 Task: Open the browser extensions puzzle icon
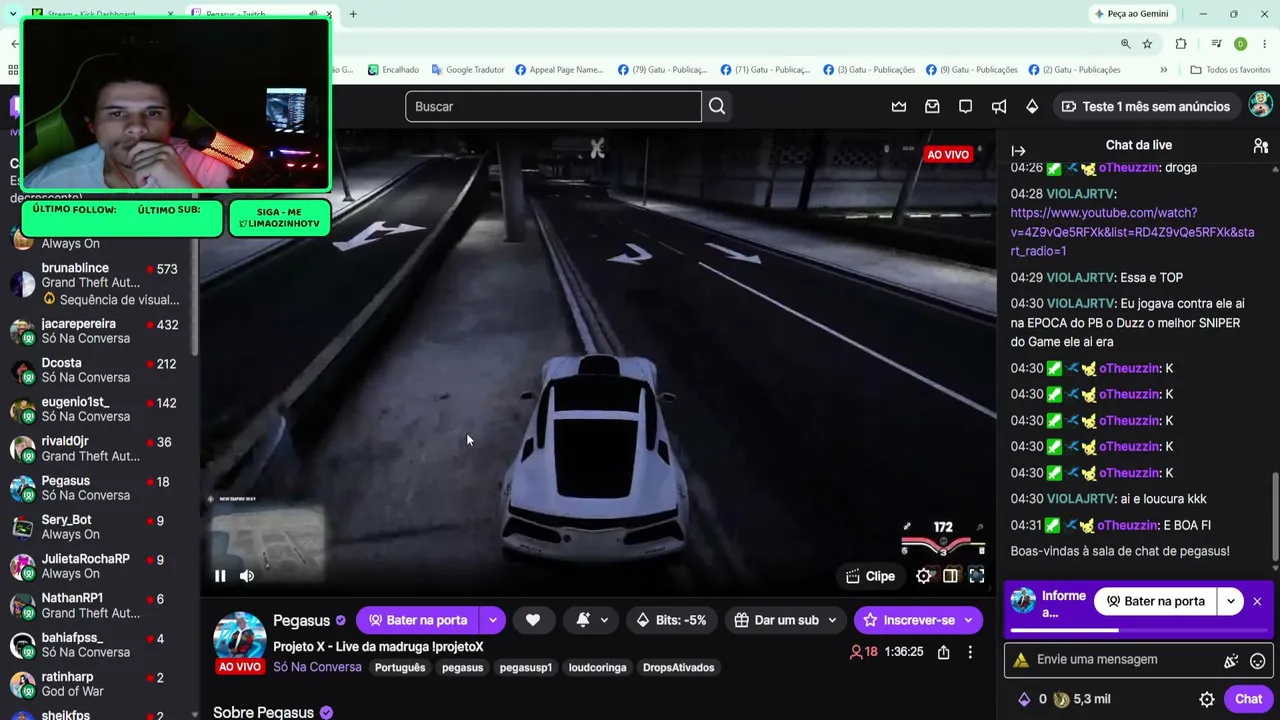point(1181,44)
